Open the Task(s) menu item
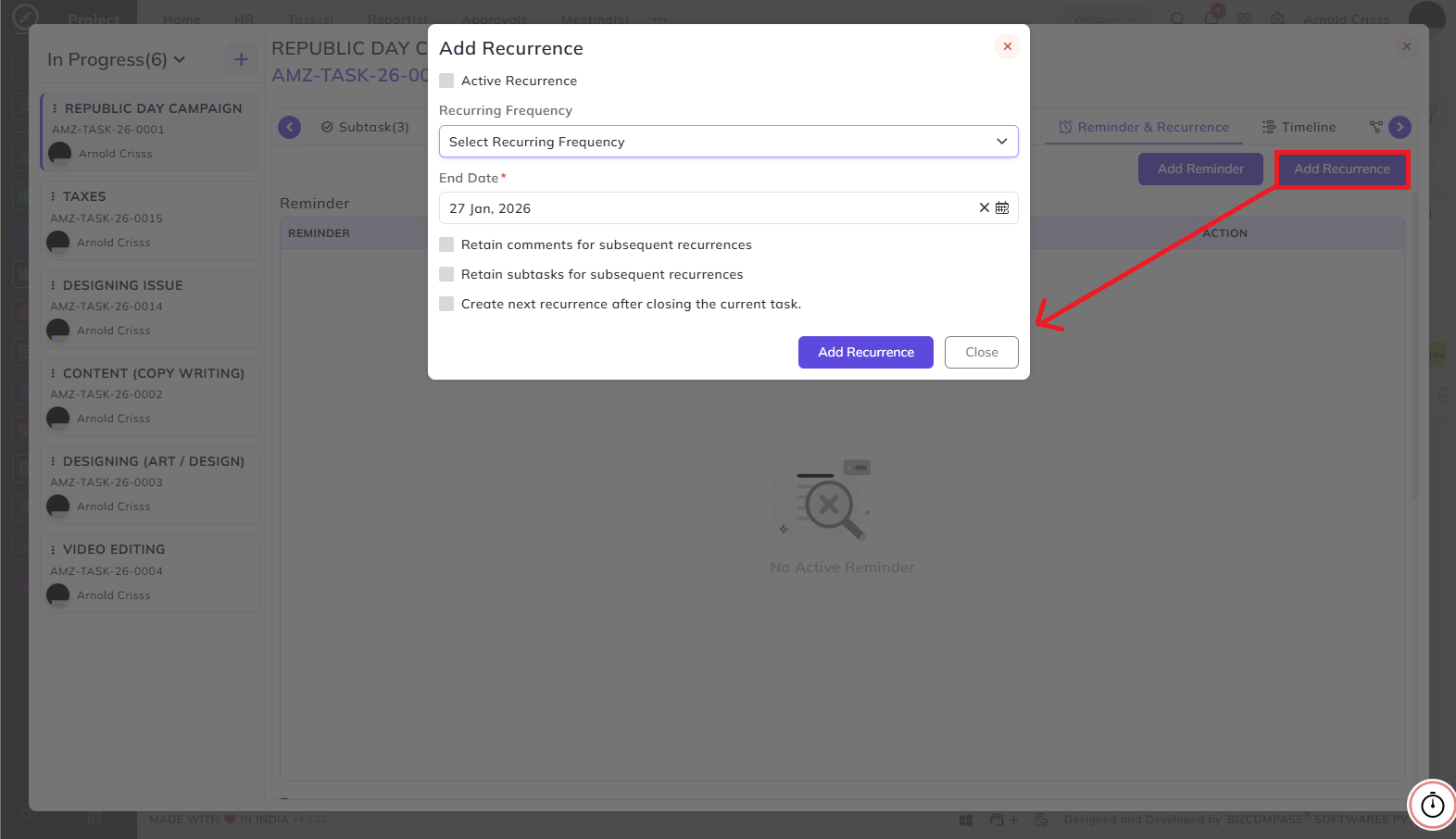 310,19
